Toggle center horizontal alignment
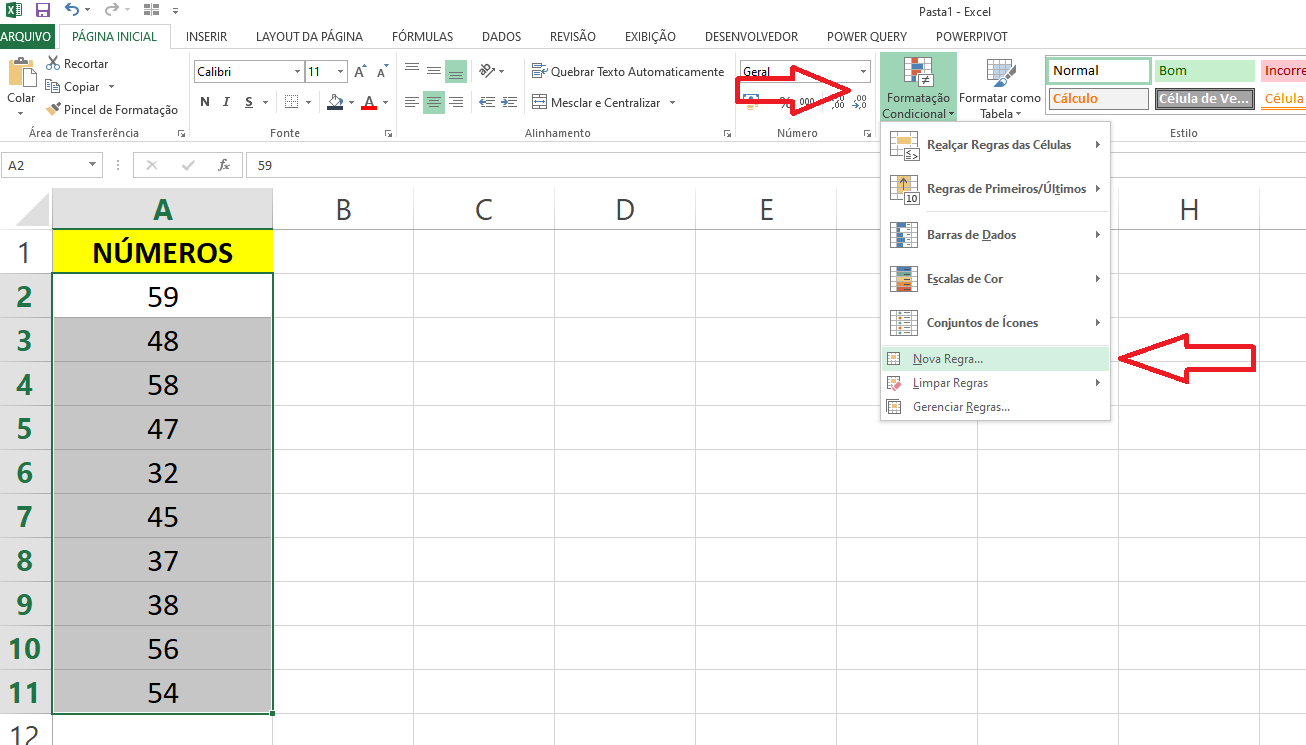The image size is (1306, 745). (434, 102)
